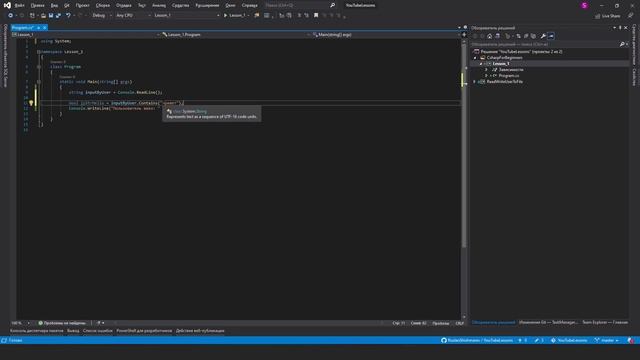The image size is (640, 360).
Task: Expand the Зависимости node
Action: coord(486,70)
